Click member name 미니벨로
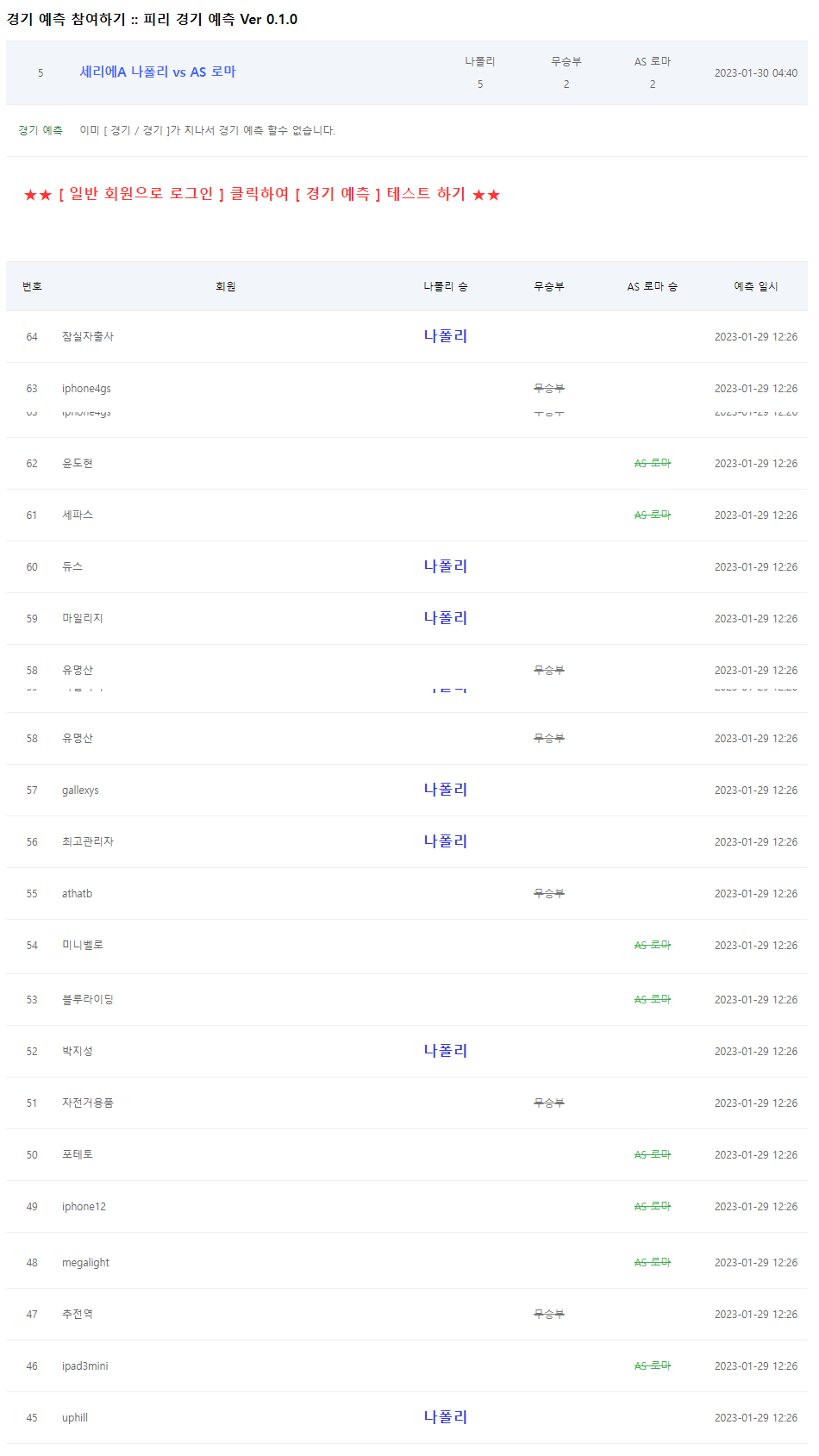819x1456 pixels. 83,946
